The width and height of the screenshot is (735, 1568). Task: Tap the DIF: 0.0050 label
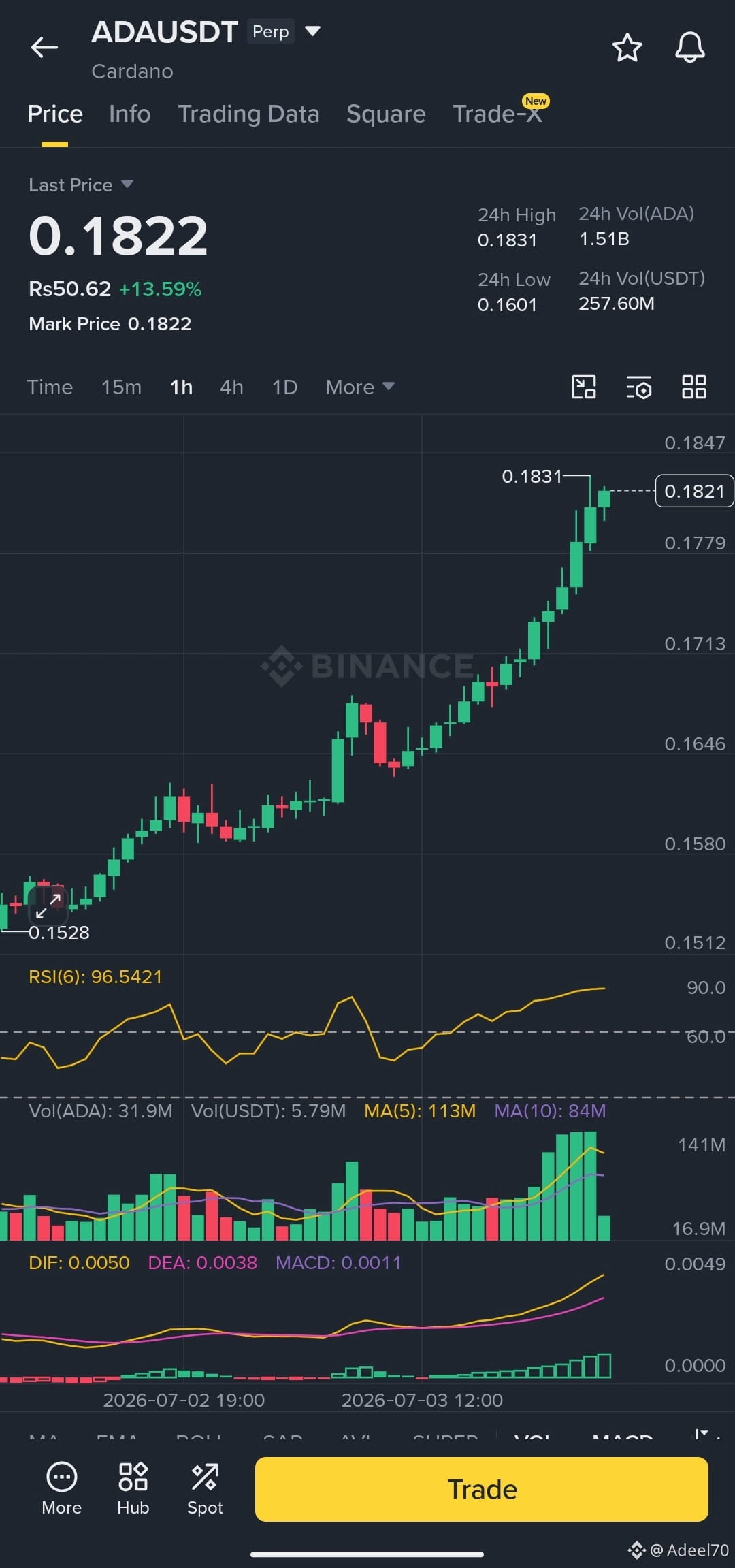pos(79,1262)
